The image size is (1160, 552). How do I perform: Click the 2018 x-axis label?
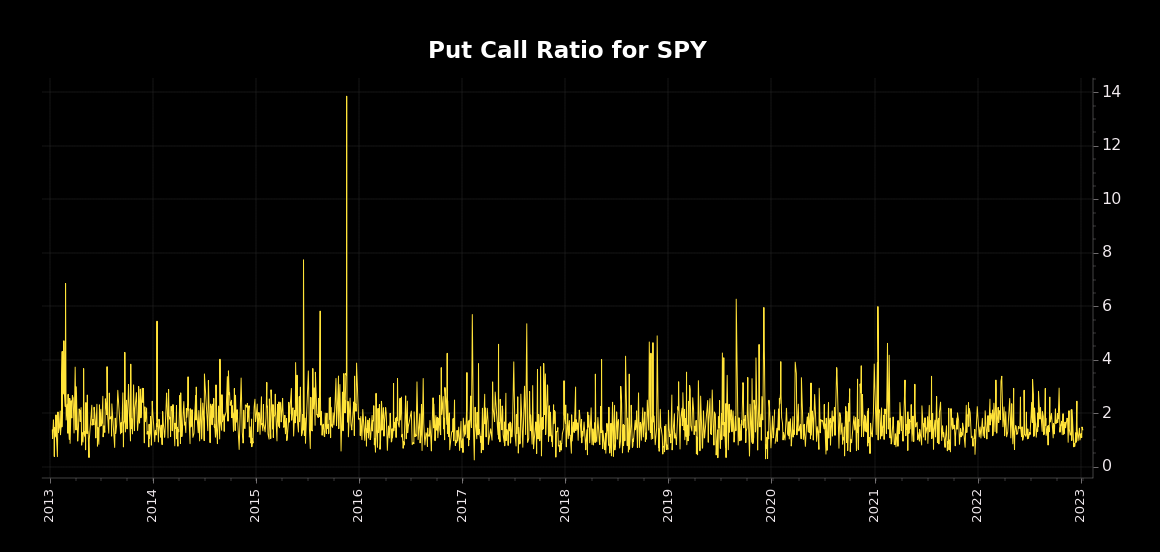(x=565, y=505)
